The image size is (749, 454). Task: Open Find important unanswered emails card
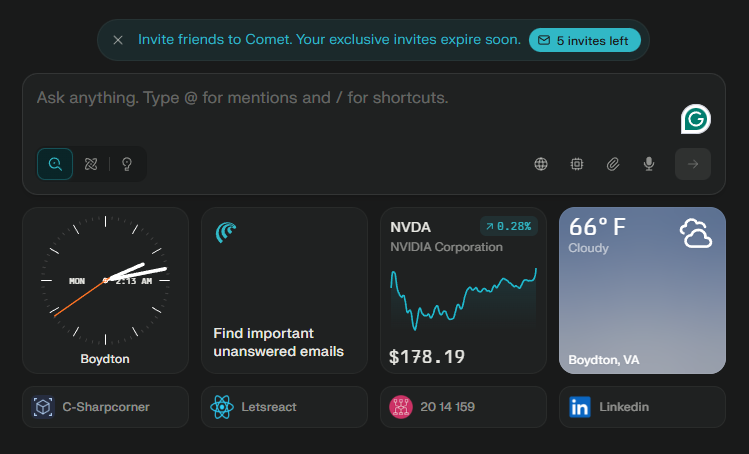pos(284,290)
